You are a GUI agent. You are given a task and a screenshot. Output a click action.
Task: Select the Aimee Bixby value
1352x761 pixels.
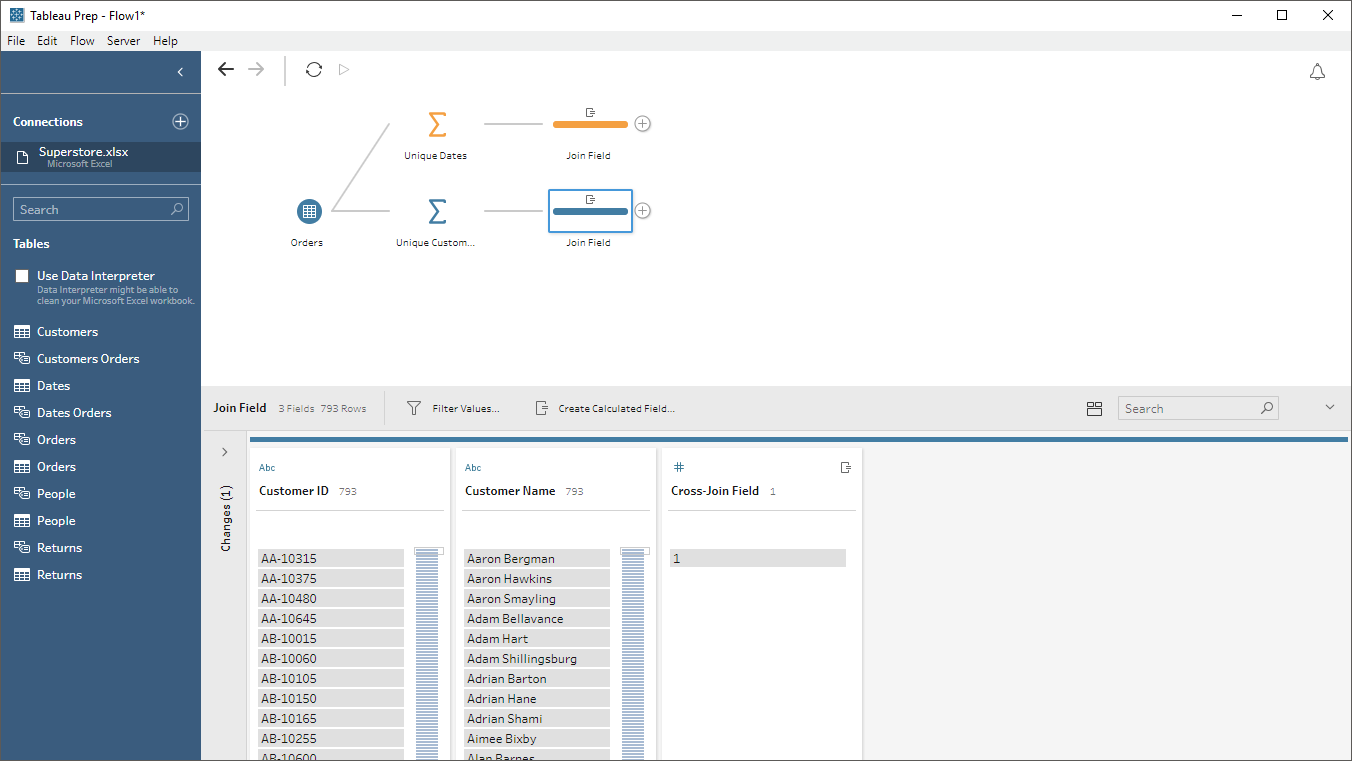click(x=536, y=738)
